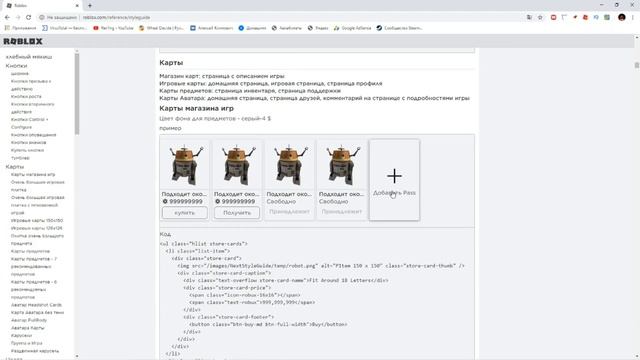Click the browser back arrow
The height and width of the screenshot is (360, 640).
(x=7, y=18)
